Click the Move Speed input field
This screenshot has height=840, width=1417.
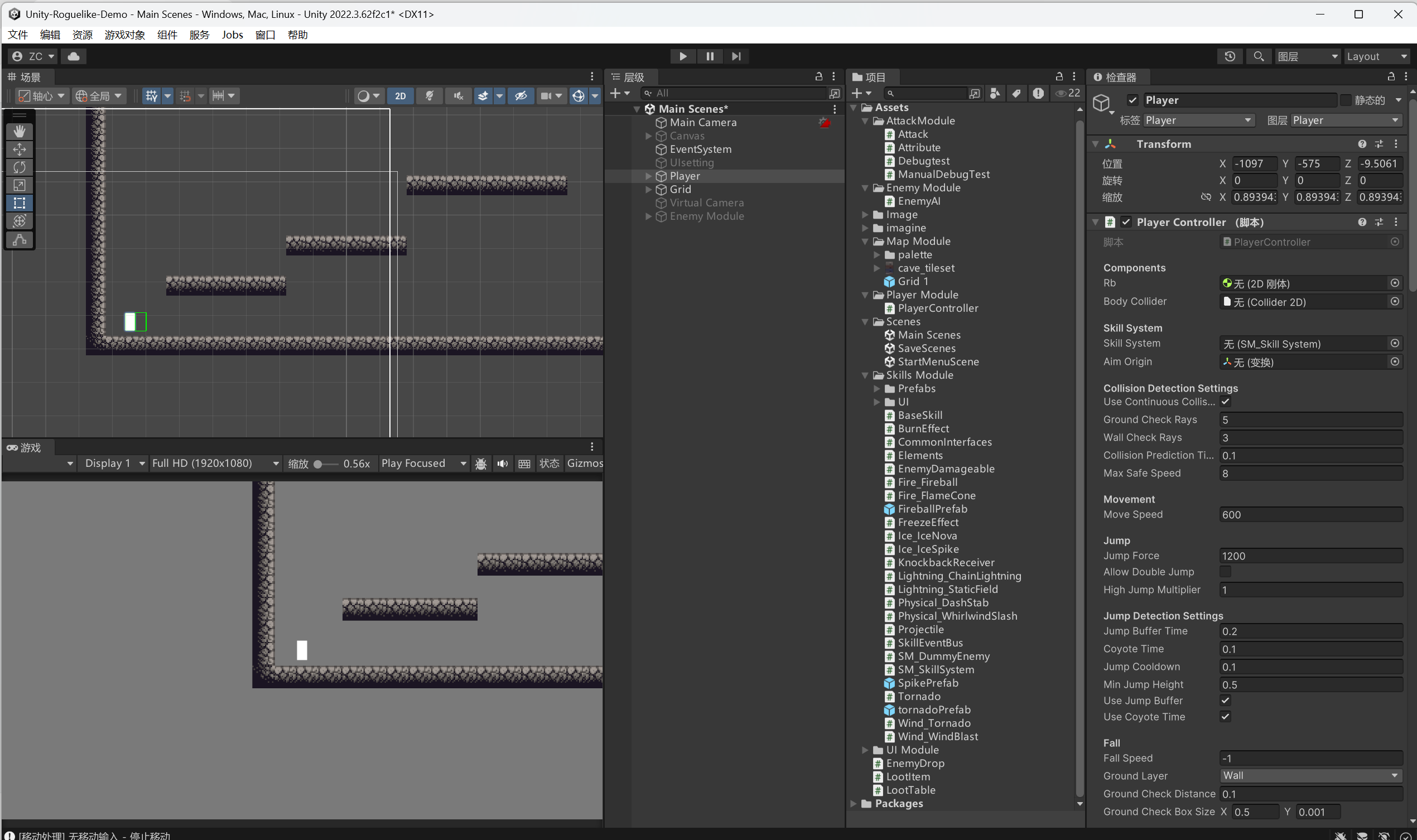coord(1310,514)
